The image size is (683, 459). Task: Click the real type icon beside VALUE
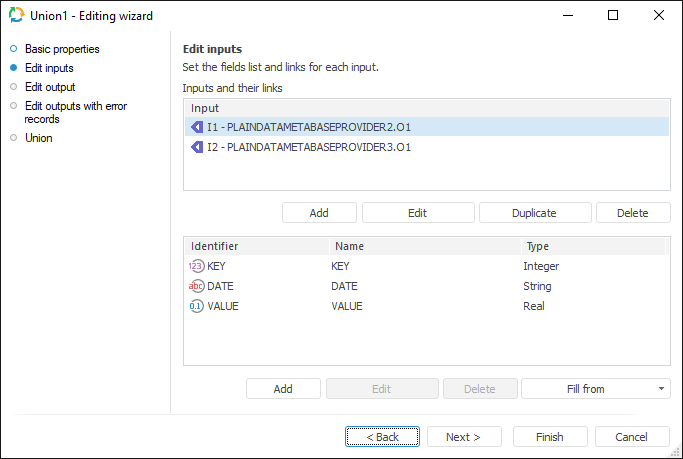click(x=196, y=306)
